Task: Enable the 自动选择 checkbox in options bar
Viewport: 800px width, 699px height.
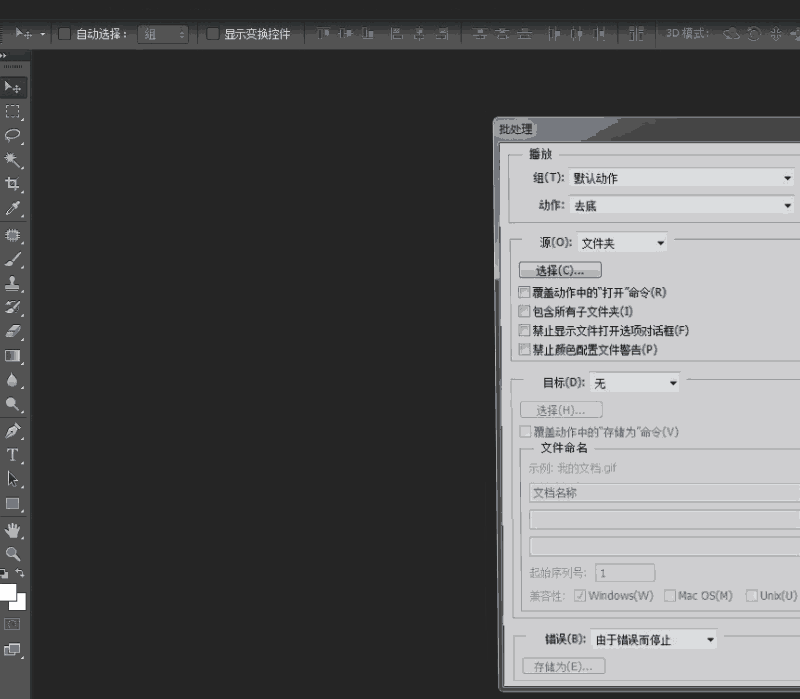Action: (x=65, y=34)
